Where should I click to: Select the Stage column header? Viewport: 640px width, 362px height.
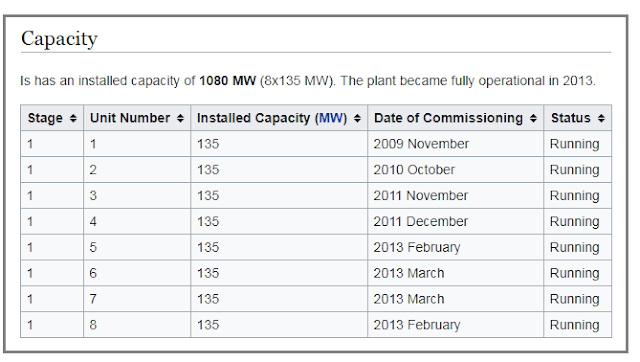[45, 118]
